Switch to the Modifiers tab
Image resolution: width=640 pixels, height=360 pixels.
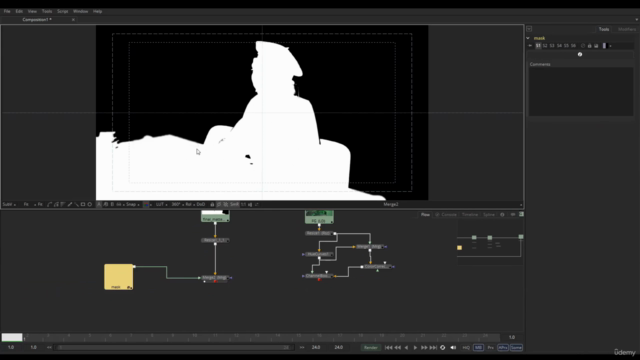[627, 29]
